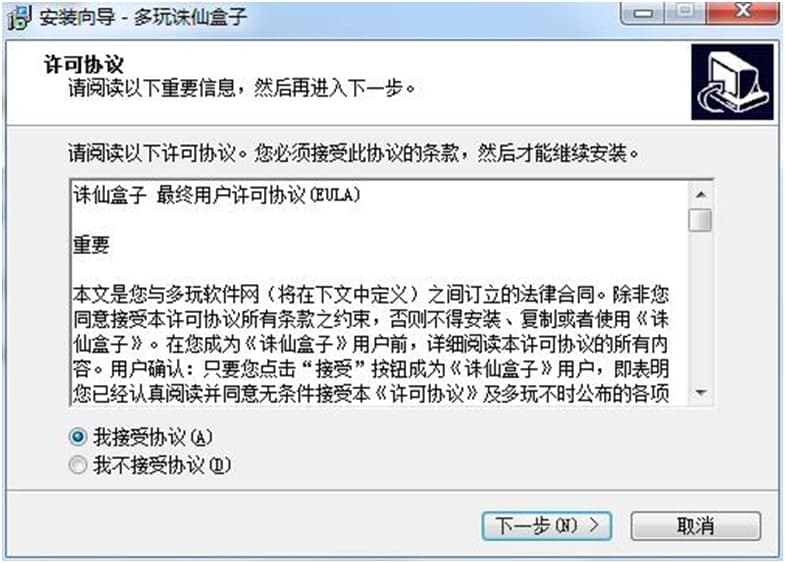Click the license scrollbar thumb
This screenshot has width=785, height=563.
[700, 220]
